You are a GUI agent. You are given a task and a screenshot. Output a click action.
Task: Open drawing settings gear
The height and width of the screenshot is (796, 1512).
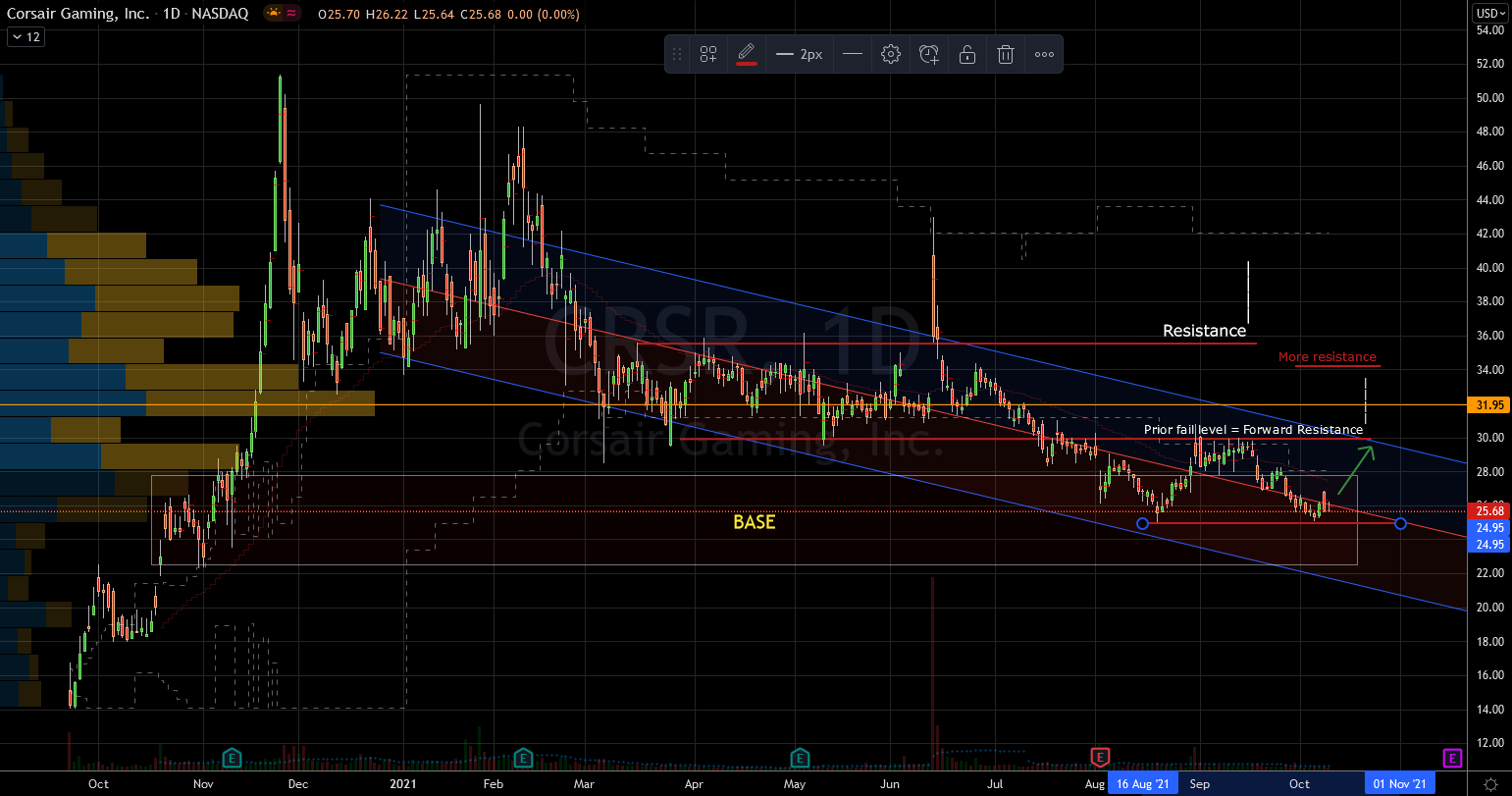(x=891, y=54)
